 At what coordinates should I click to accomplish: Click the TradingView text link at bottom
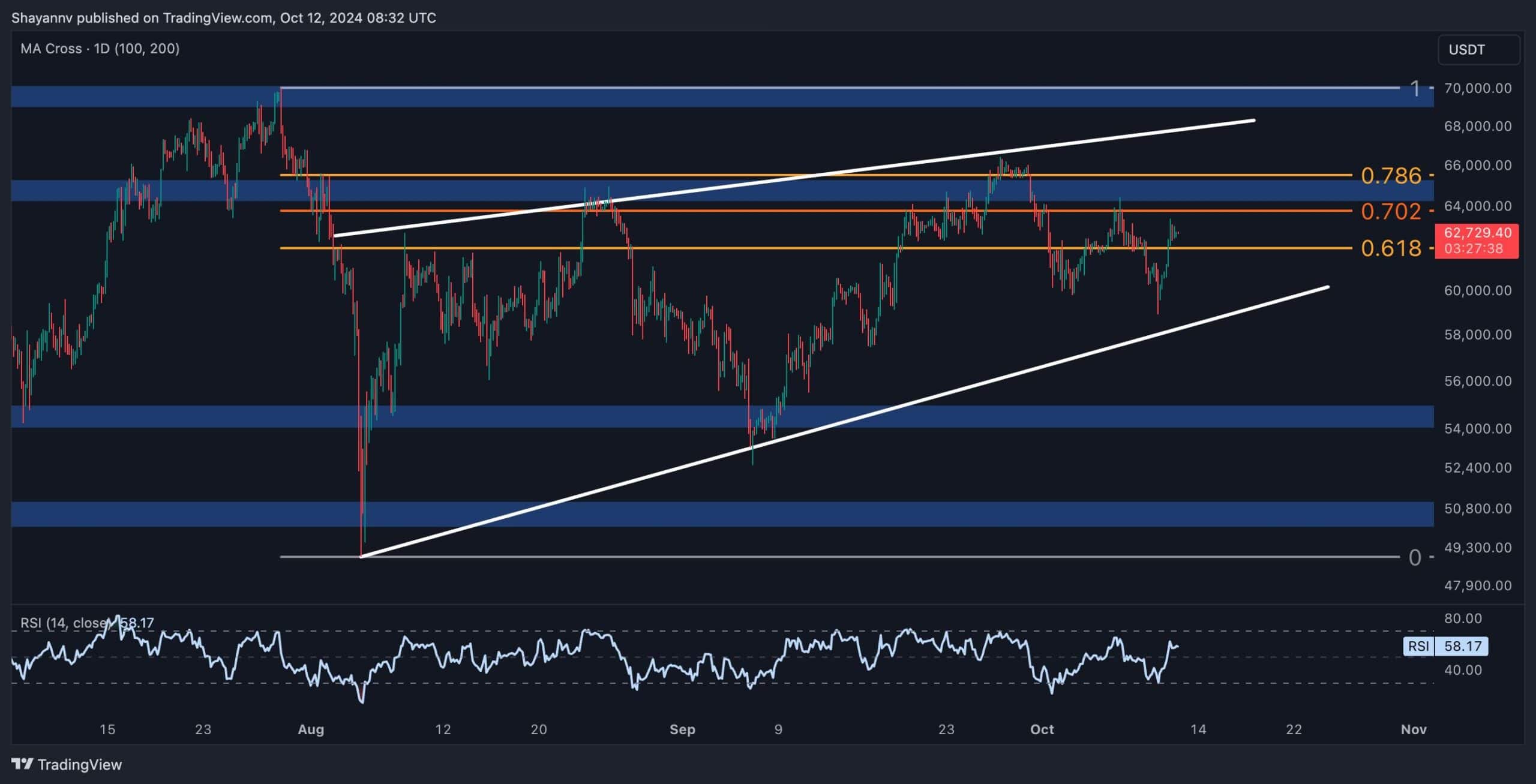point(79,764)
